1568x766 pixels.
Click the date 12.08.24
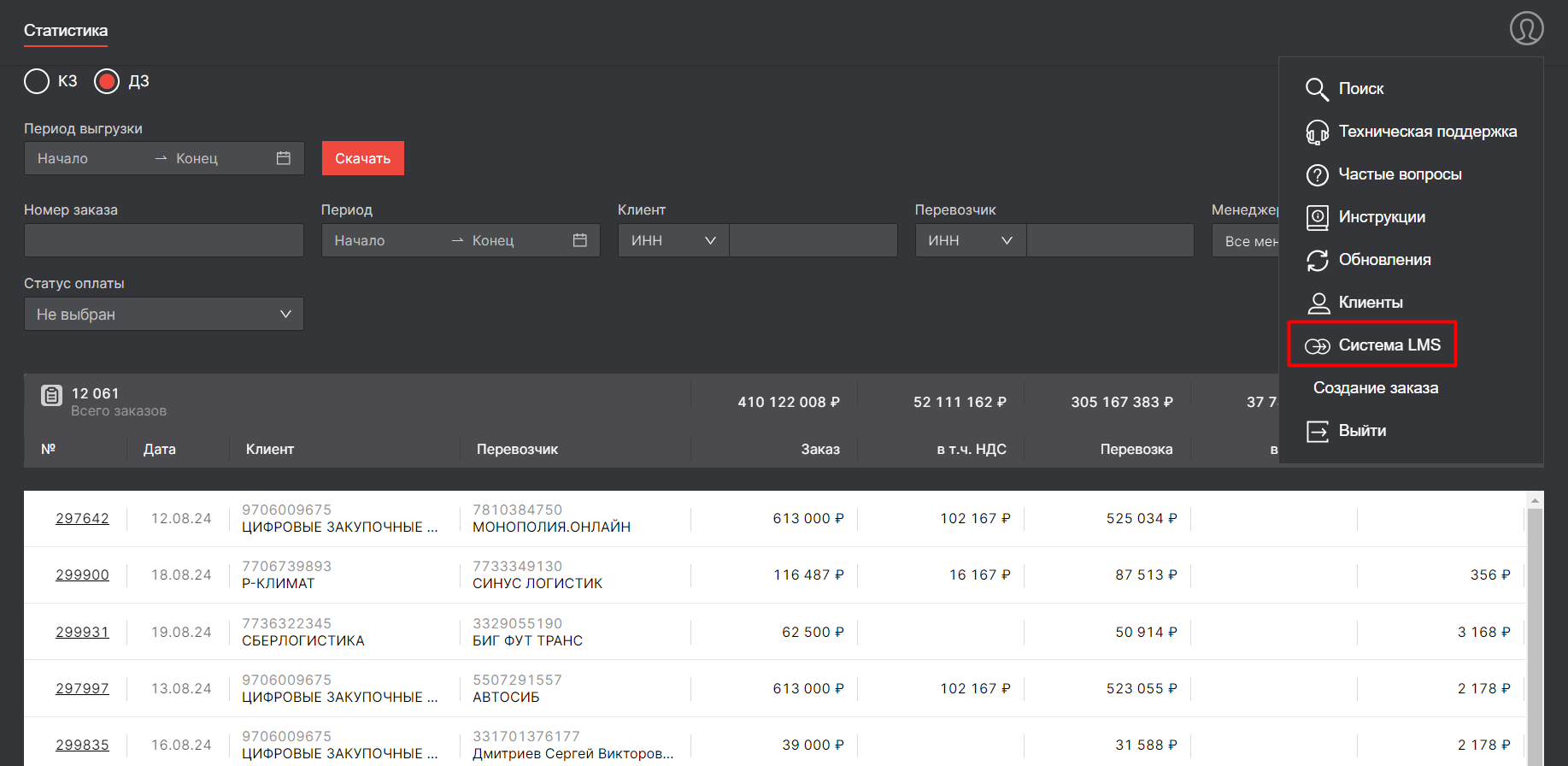tap(181, 518)
